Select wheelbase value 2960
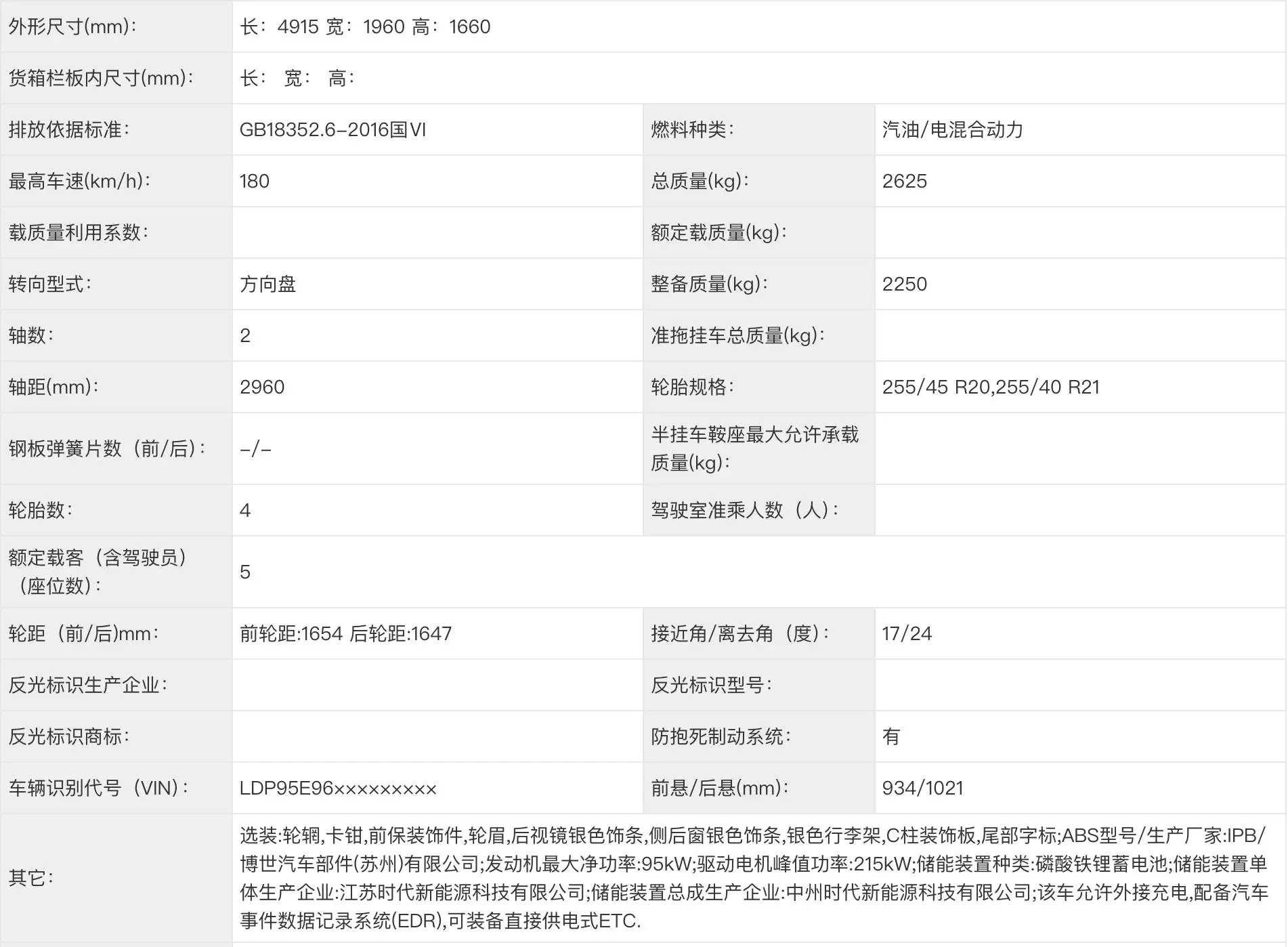 tap(262, 387)
